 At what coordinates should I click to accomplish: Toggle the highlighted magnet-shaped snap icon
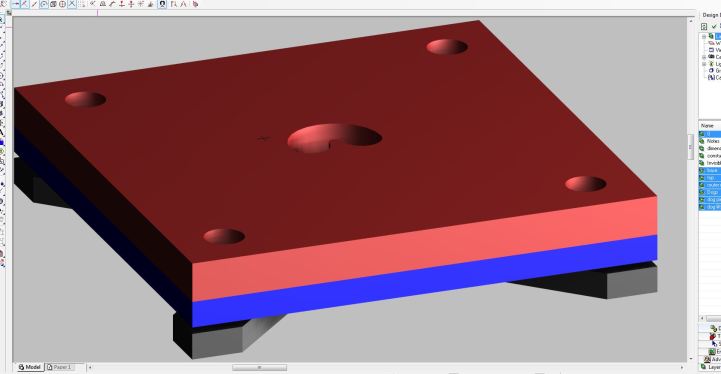point(162,4)
